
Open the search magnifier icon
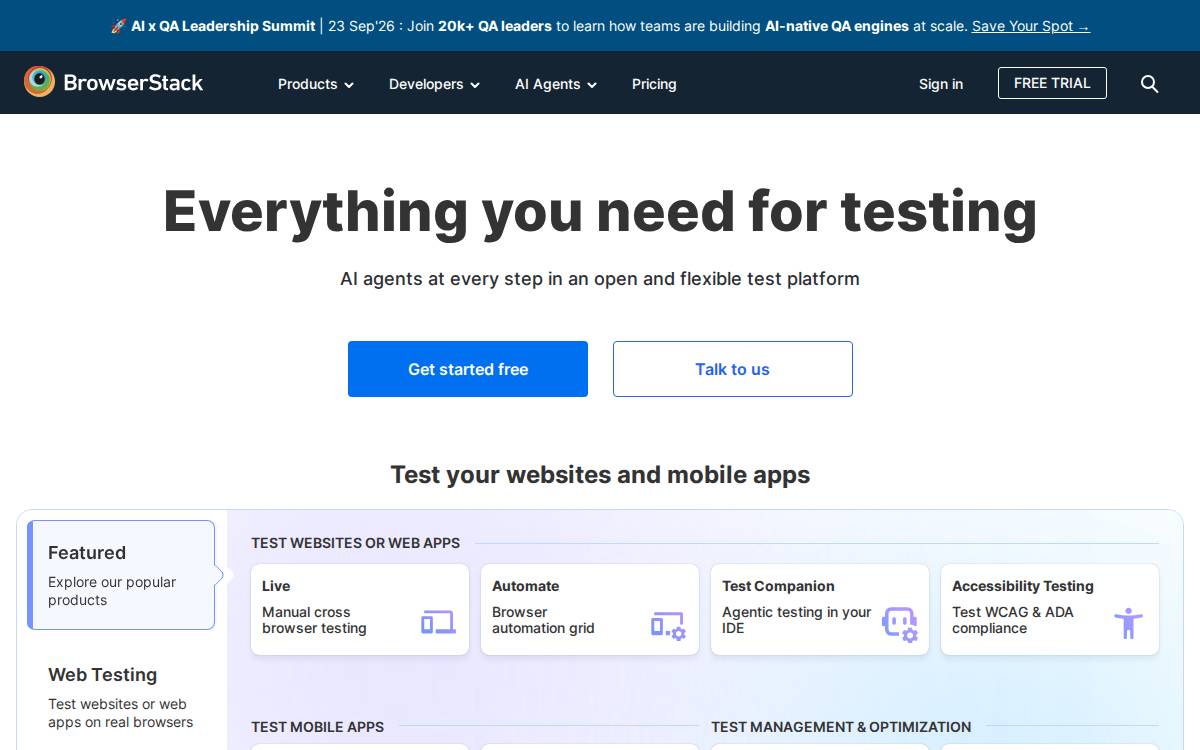point(1150,84)
